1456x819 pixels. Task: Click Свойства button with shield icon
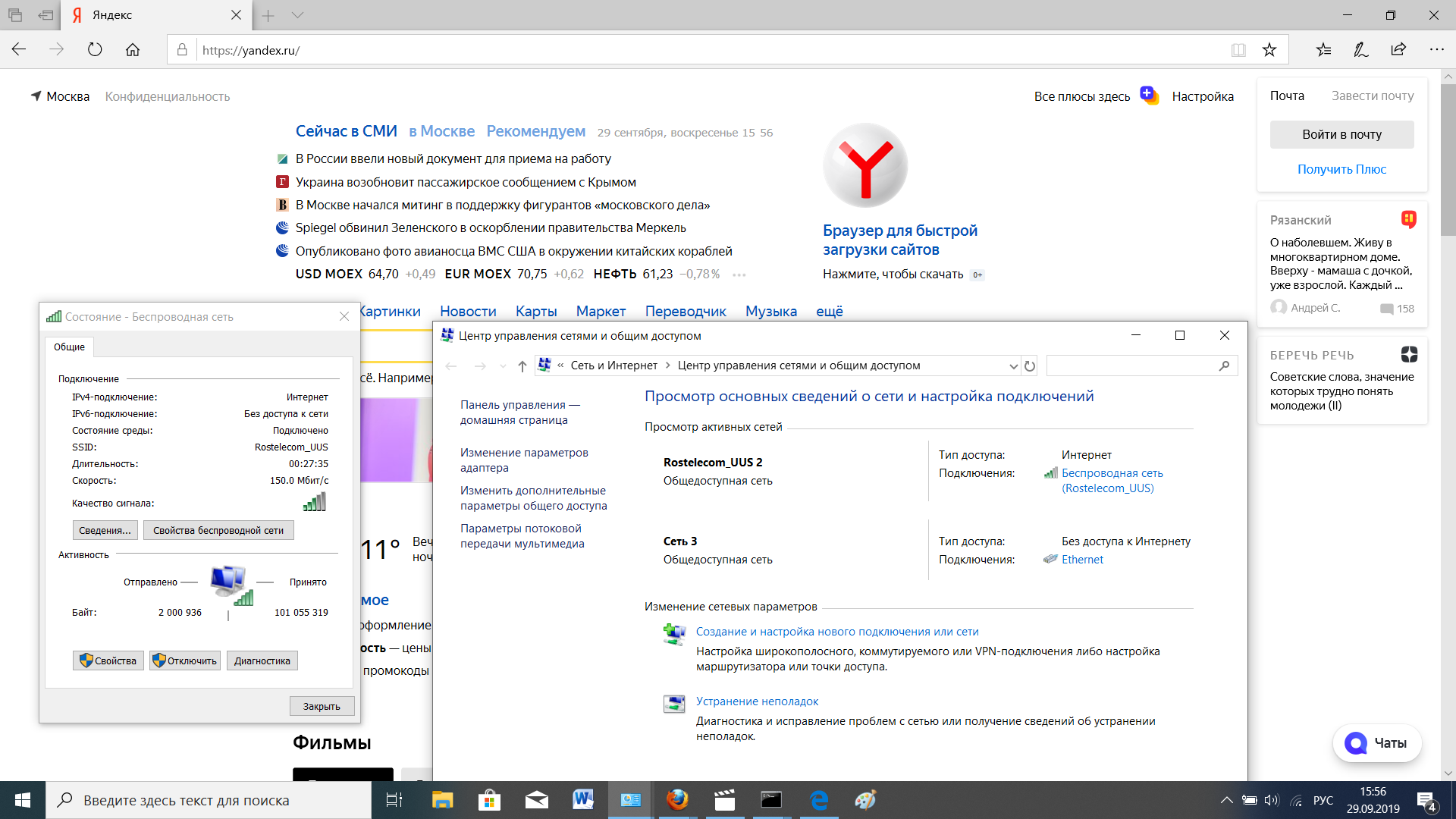tap(108, 661)
